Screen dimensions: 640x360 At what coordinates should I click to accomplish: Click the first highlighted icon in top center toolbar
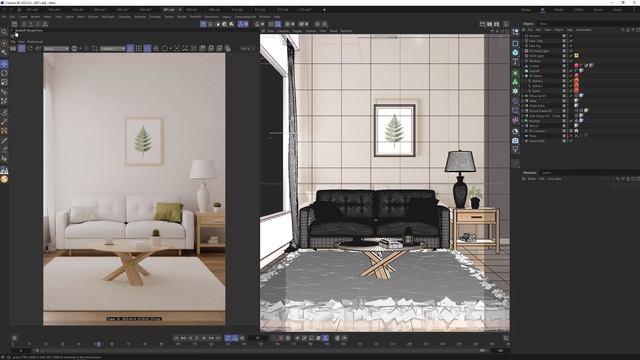(203, 24)
